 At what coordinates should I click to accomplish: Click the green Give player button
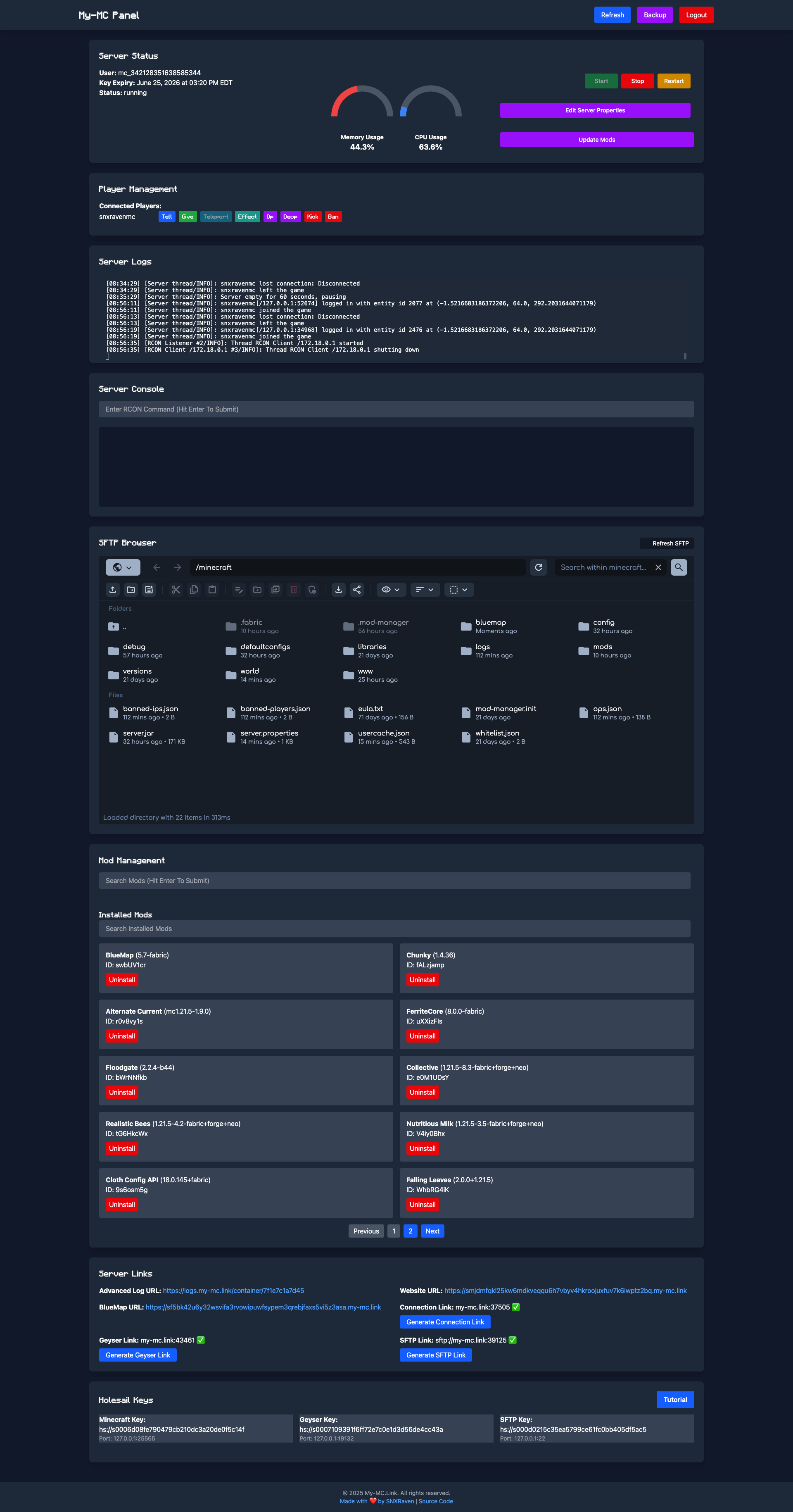click(x=188, y=217)
